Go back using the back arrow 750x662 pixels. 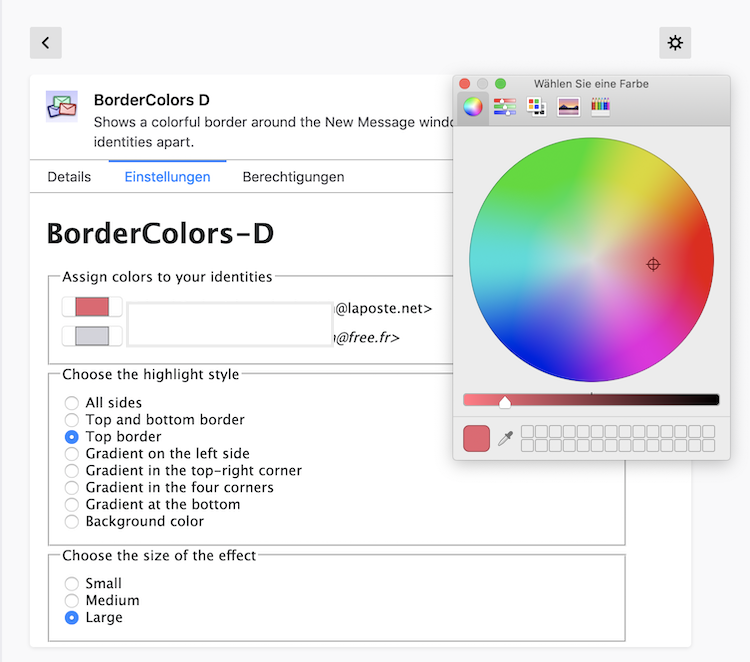pos(46,43)
